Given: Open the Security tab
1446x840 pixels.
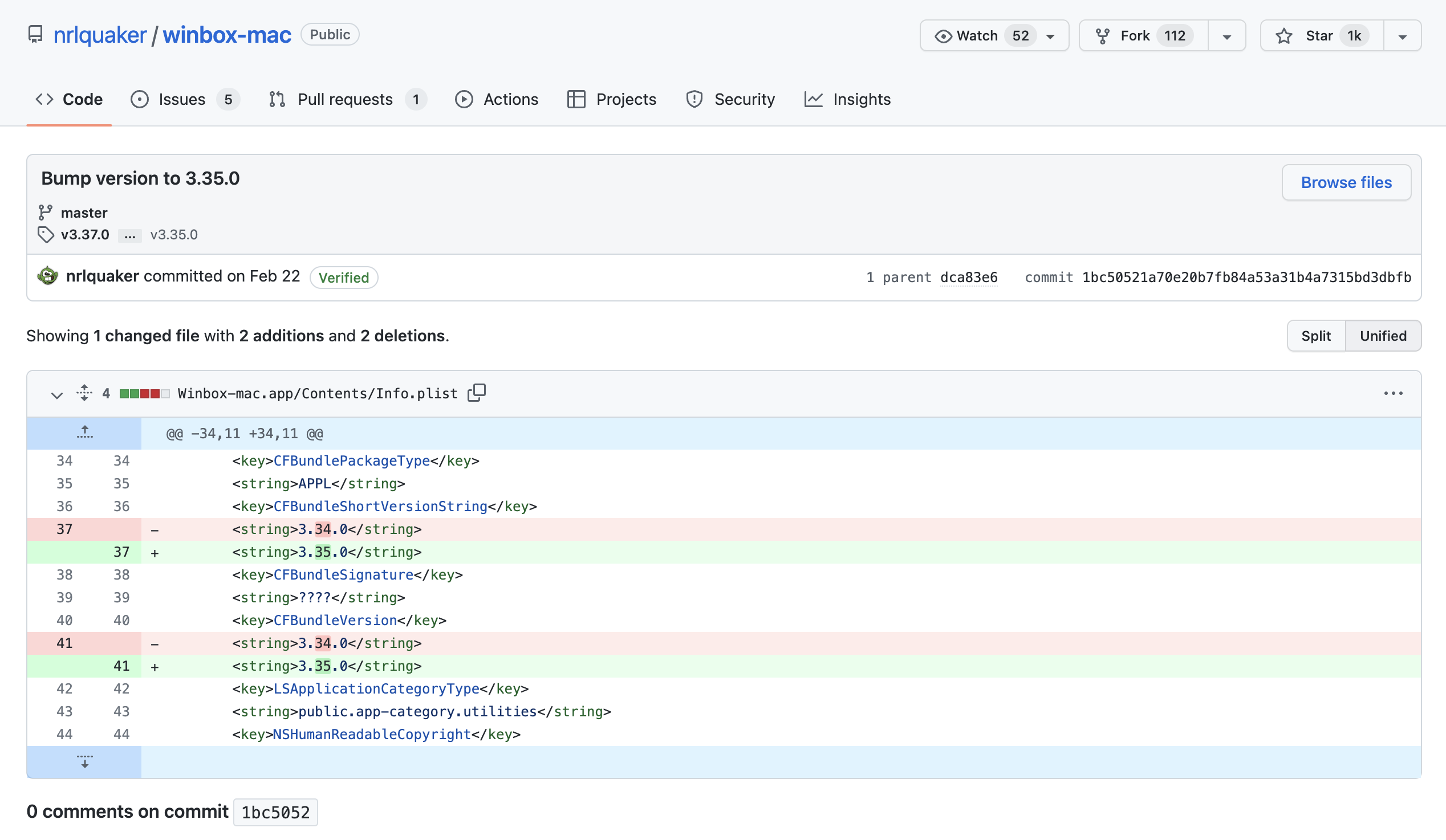Looking at the screenshot, I should click(x=730, y=99).
